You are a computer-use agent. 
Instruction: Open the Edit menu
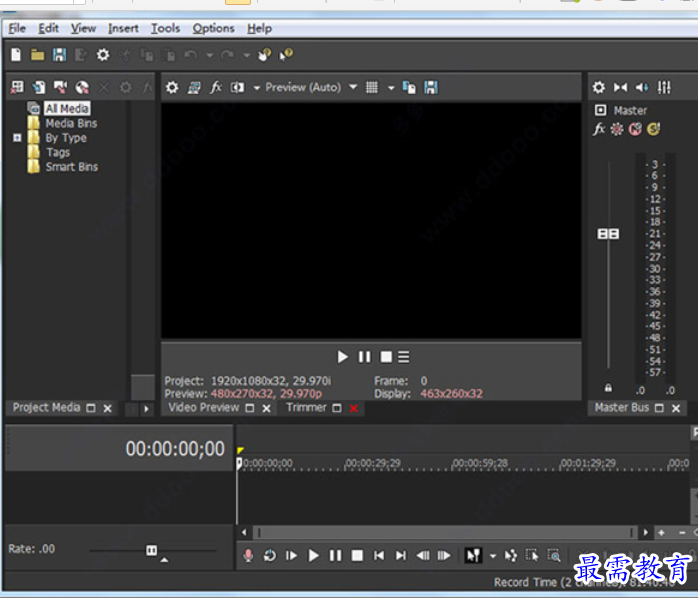coord(48,28)
